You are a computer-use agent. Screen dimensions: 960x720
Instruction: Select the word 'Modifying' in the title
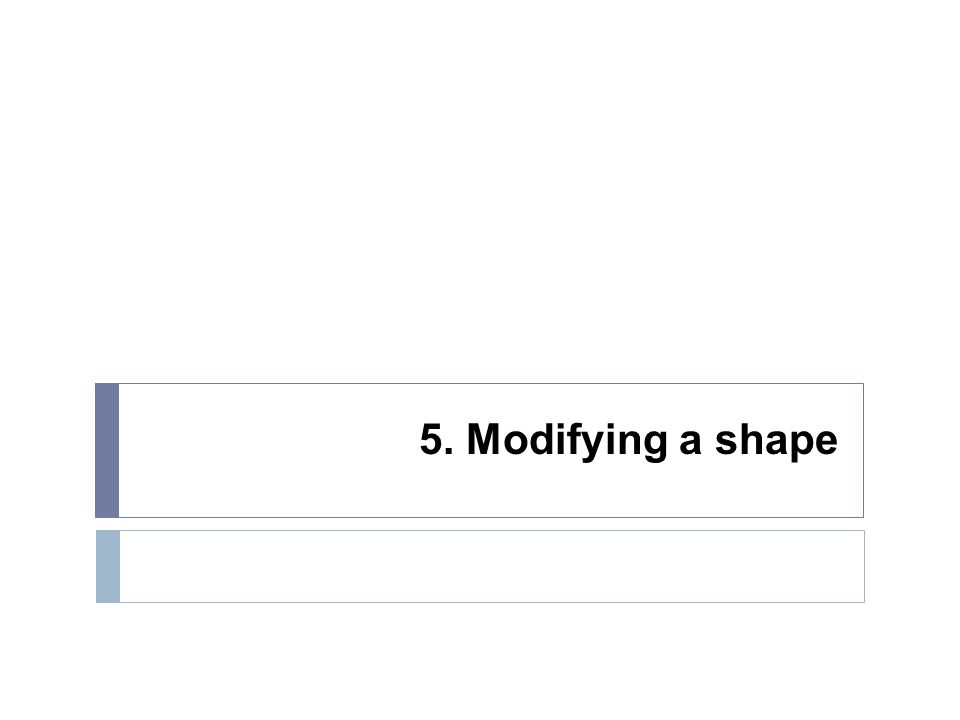point(567,440)
